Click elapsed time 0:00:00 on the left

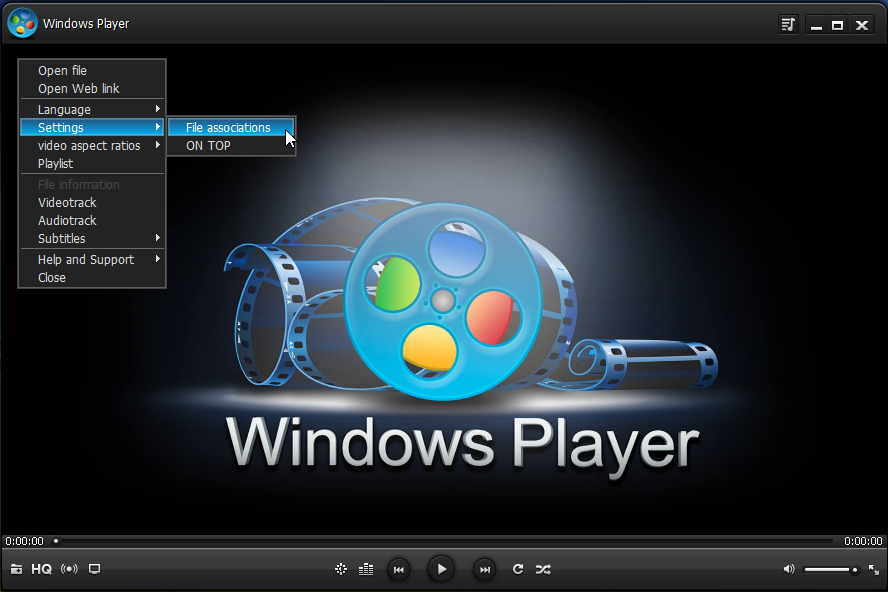(x=24, y=541)
